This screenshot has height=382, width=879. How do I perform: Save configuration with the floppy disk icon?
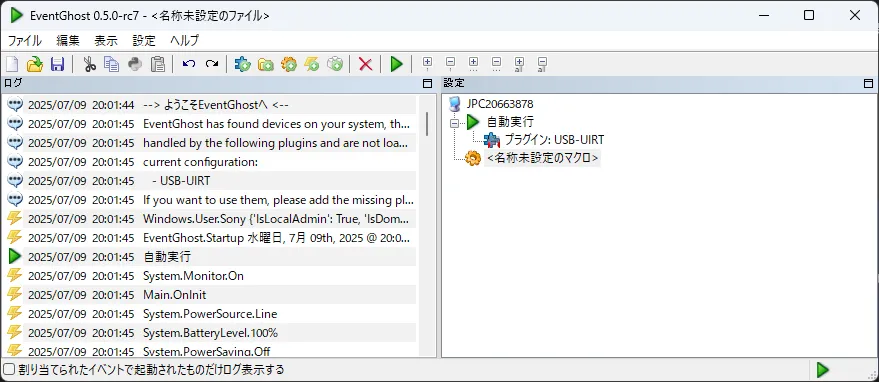(57, 64)
